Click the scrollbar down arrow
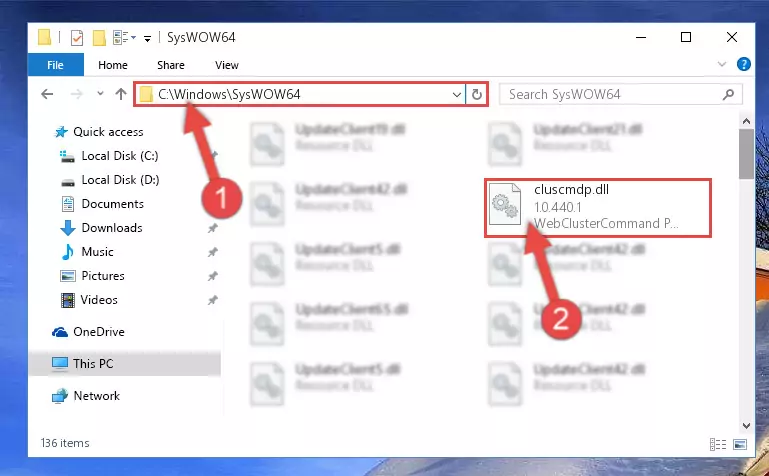The image size is (769, 476). 746,426
